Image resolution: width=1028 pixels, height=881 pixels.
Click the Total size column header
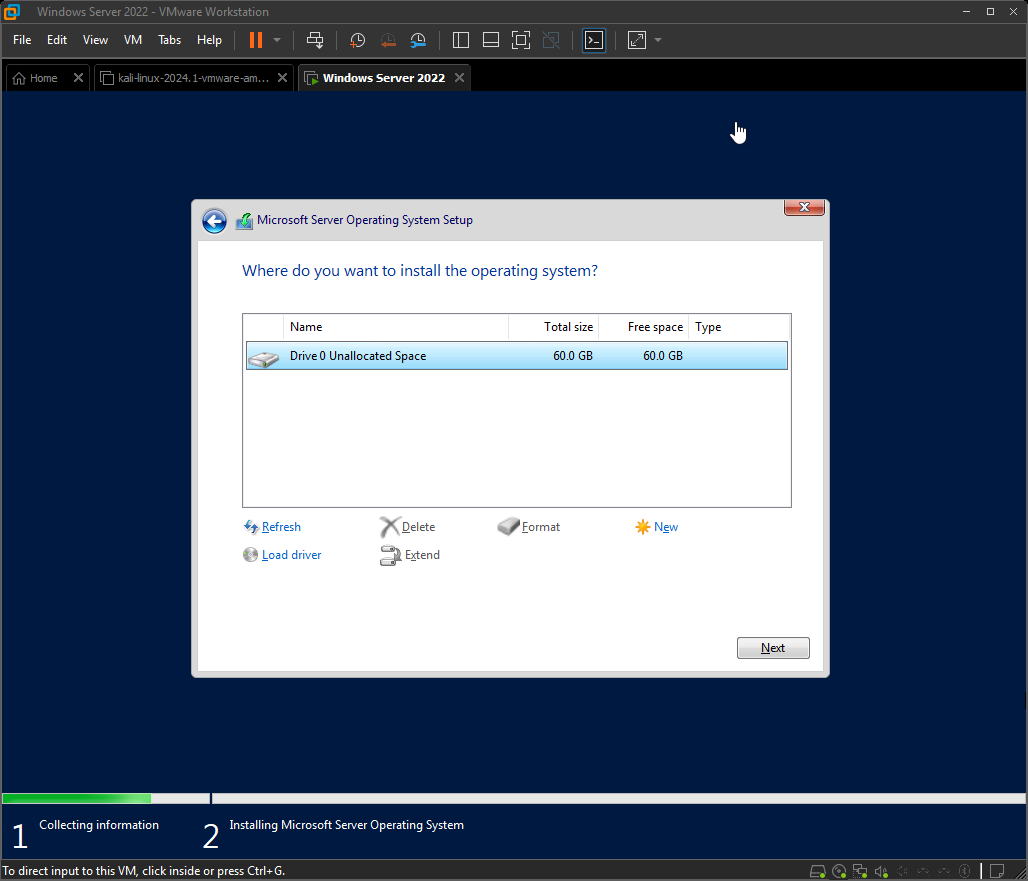tap(554, 327)
